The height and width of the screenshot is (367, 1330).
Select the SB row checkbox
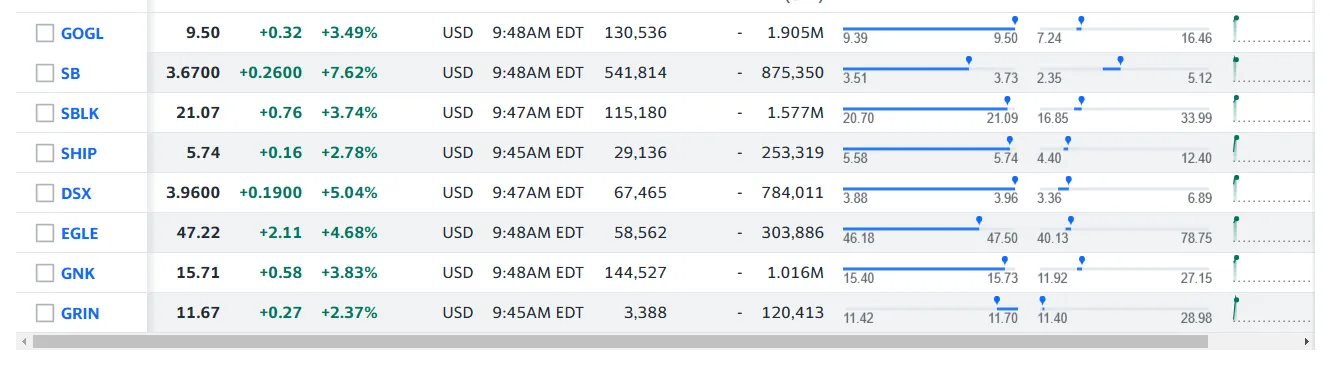[44, 73]
